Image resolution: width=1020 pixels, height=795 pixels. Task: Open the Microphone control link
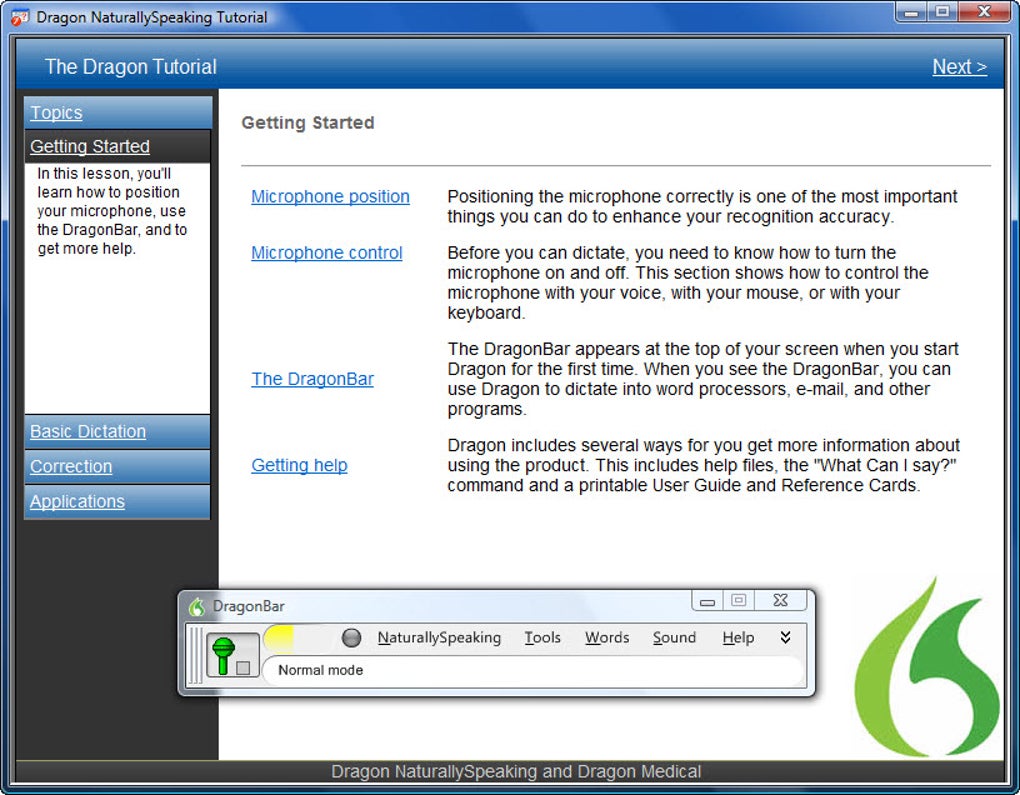tap(327, 252)
